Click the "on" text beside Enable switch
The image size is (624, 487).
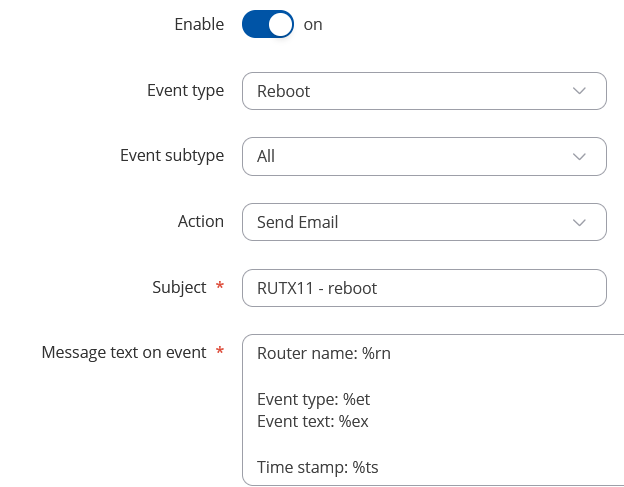313,25
